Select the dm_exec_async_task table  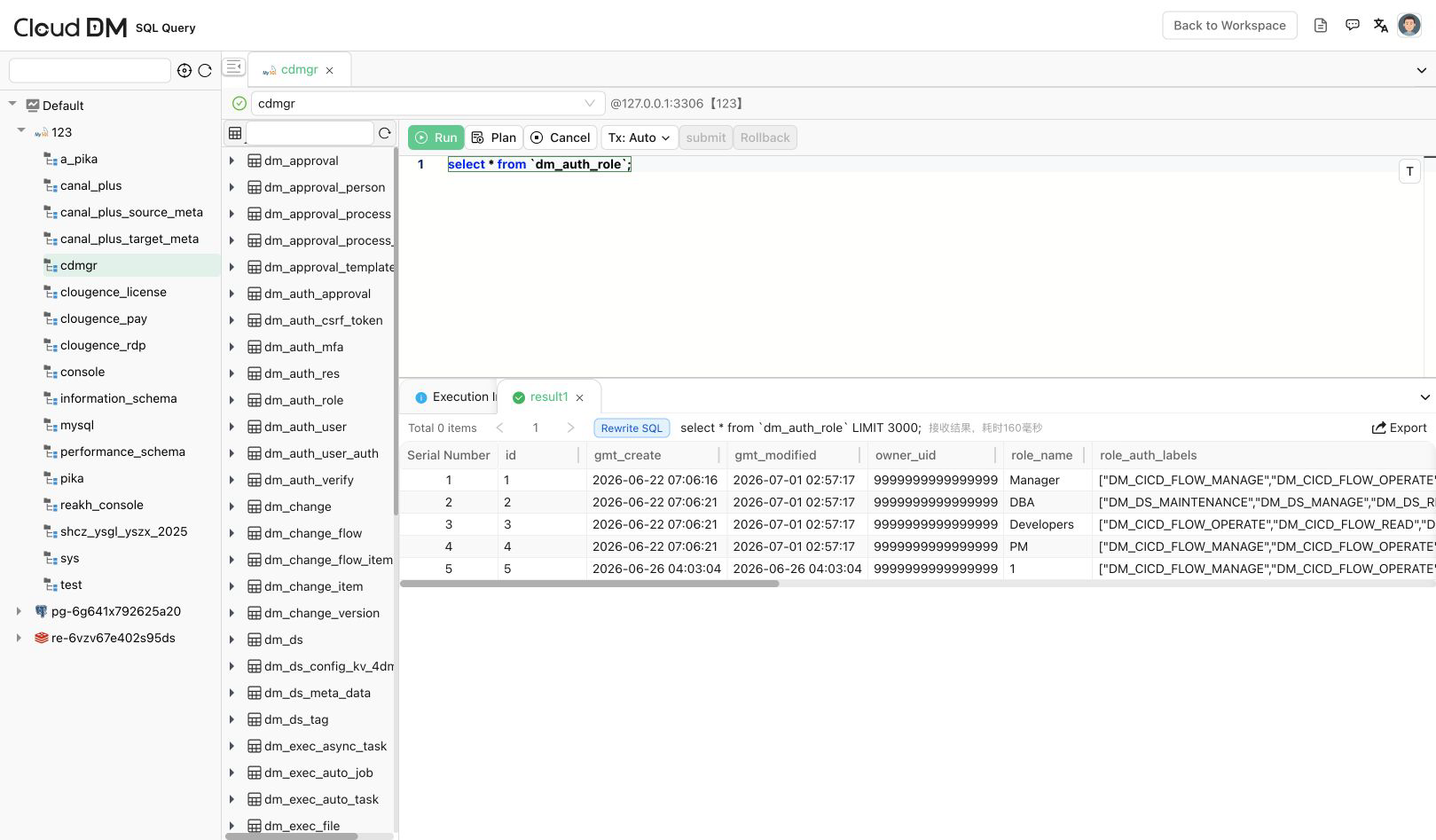[325, 746]
